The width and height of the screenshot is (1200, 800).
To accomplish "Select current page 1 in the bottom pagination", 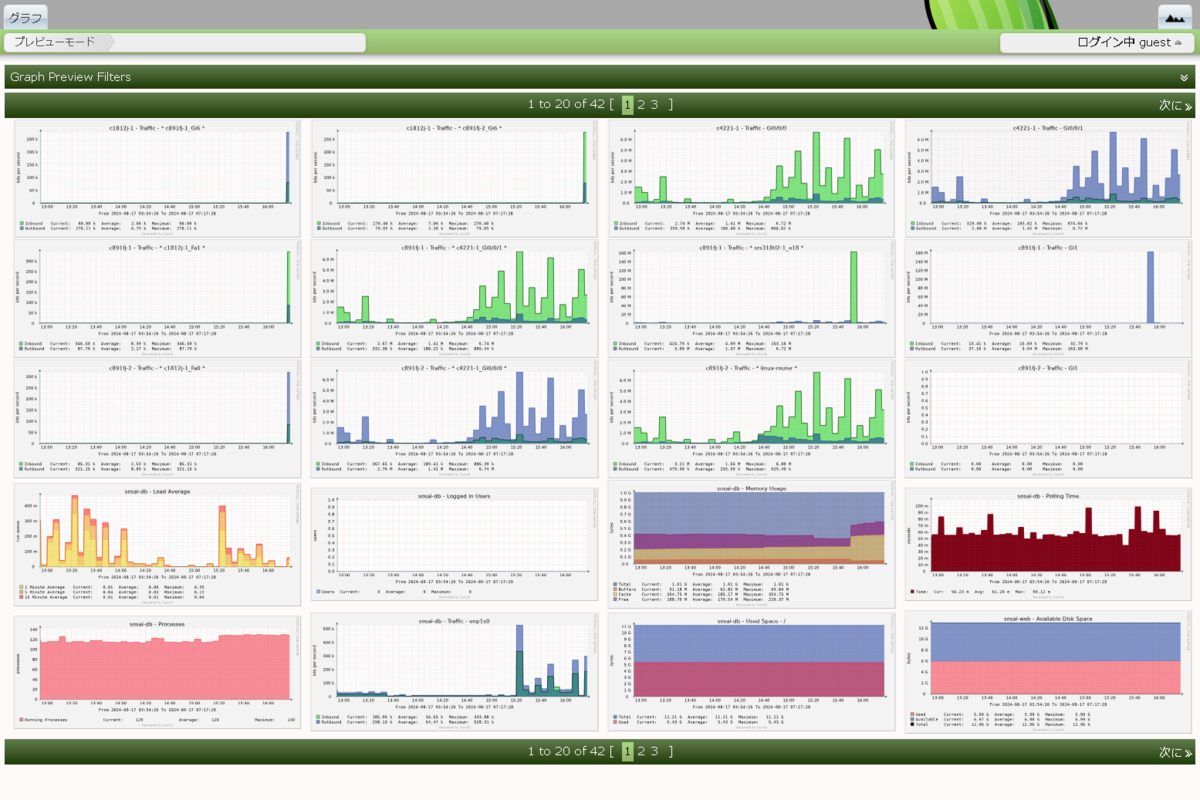I will (628, 751).
